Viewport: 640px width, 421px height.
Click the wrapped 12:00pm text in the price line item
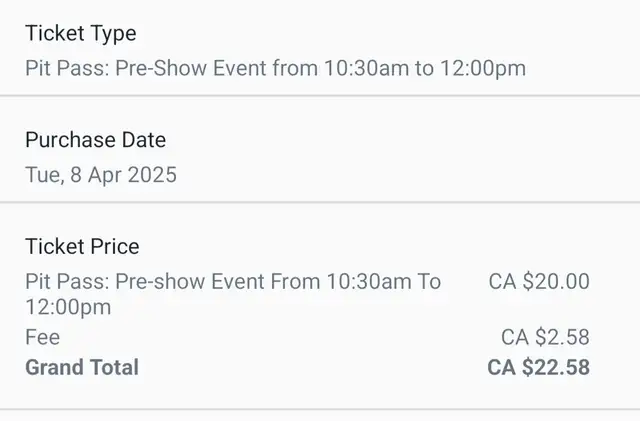[68, 307]
